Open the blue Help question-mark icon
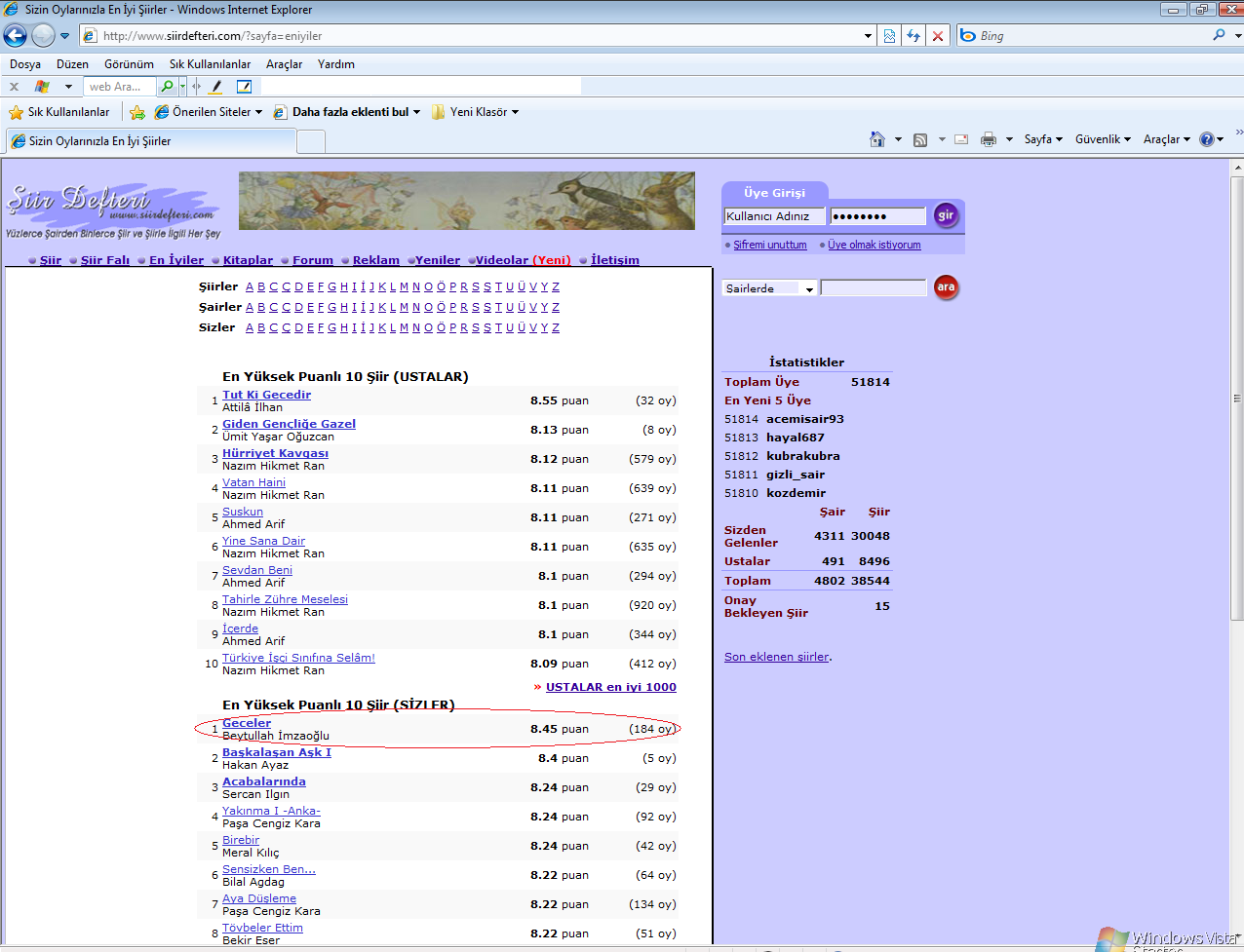The width and height of the screenshot is (1244, 952). pyautogui.click(x=1206, y=139)
